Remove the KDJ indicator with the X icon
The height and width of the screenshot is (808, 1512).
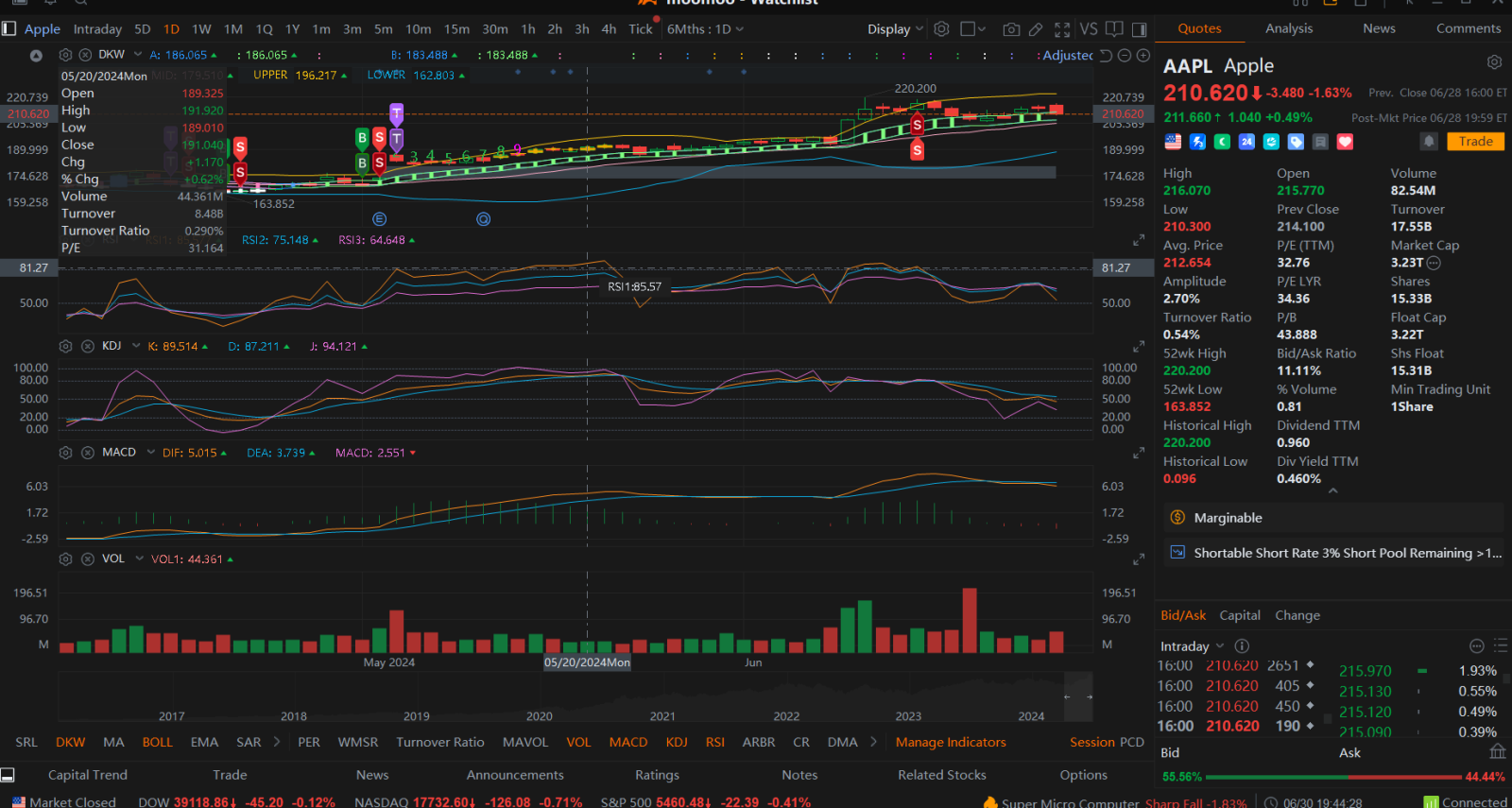point(88,346)
